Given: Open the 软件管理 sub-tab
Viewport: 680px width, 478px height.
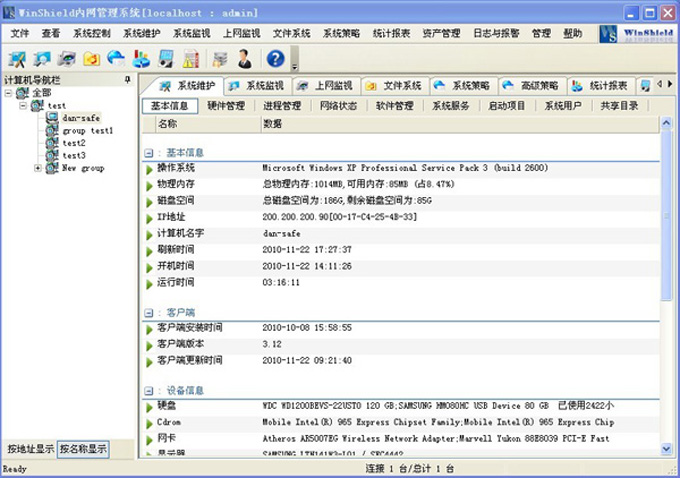Looking at the screenshot, I should tap(395, 106).
